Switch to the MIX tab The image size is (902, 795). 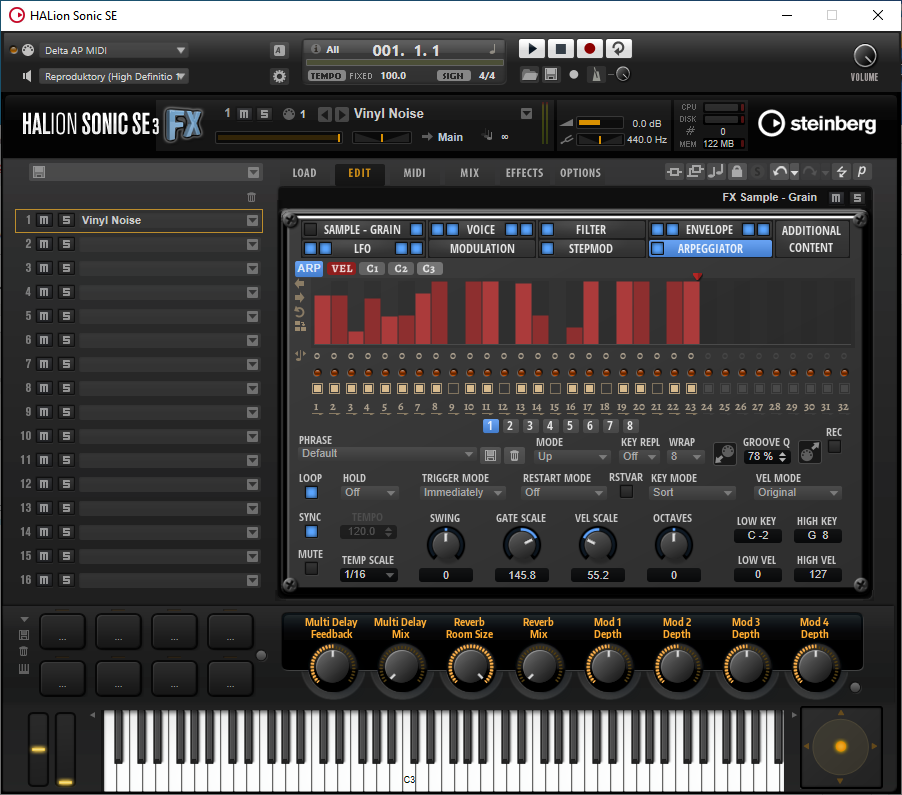click(x=469, y=173)
